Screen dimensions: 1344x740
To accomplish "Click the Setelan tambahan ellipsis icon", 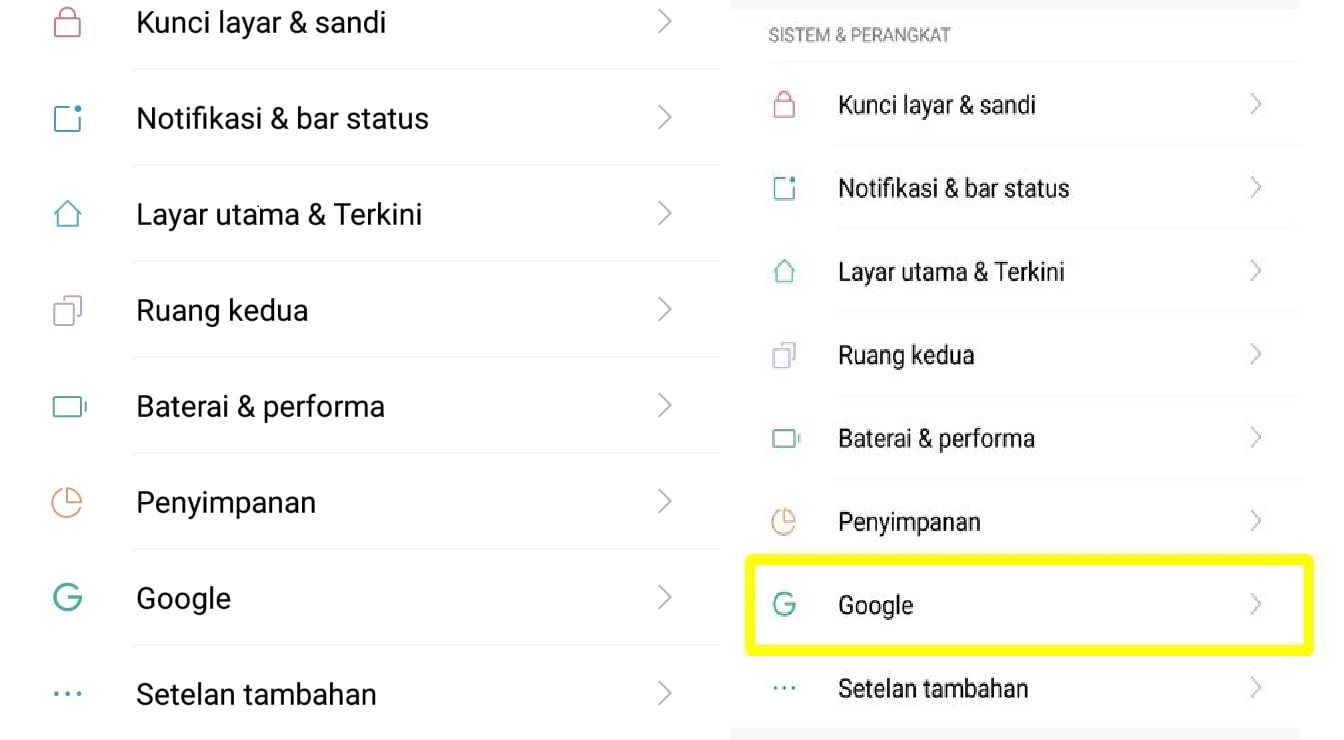I will click(x=66, y=693).
